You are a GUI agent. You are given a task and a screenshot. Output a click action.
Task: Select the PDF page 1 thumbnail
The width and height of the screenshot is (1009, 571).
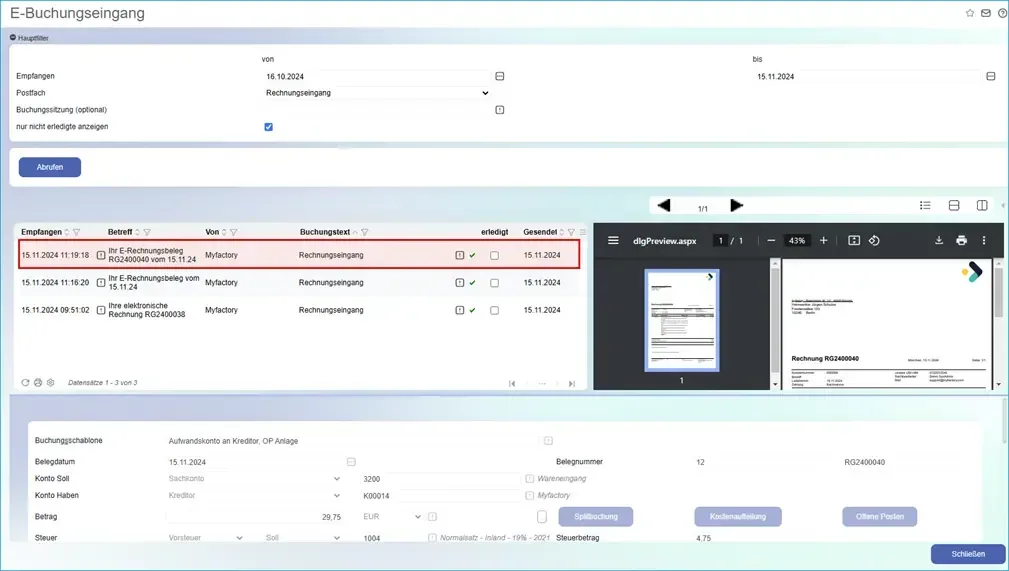coord(681,321)
